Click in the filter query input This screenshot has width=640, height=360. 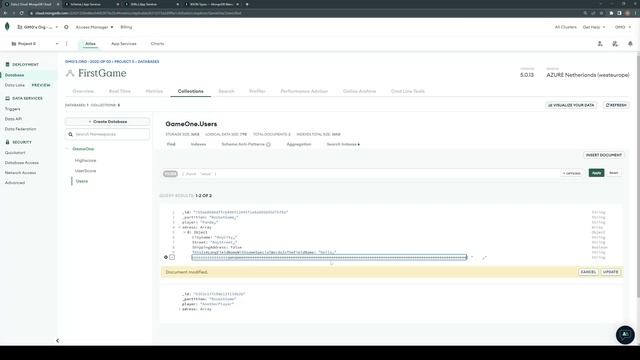(x=369, y=174)
